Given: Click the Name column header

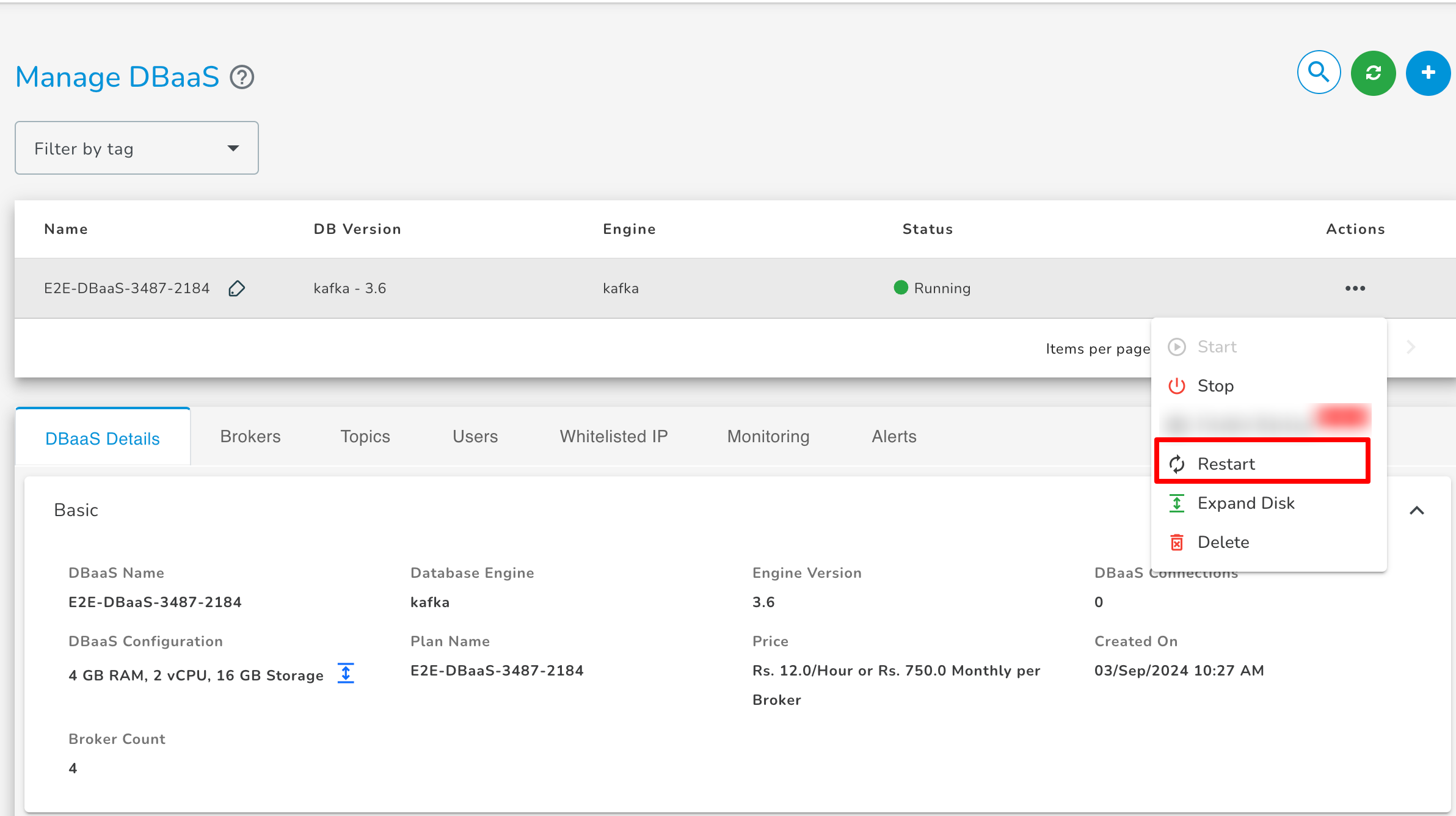Looking at the screenshot, I should point(66,229).
